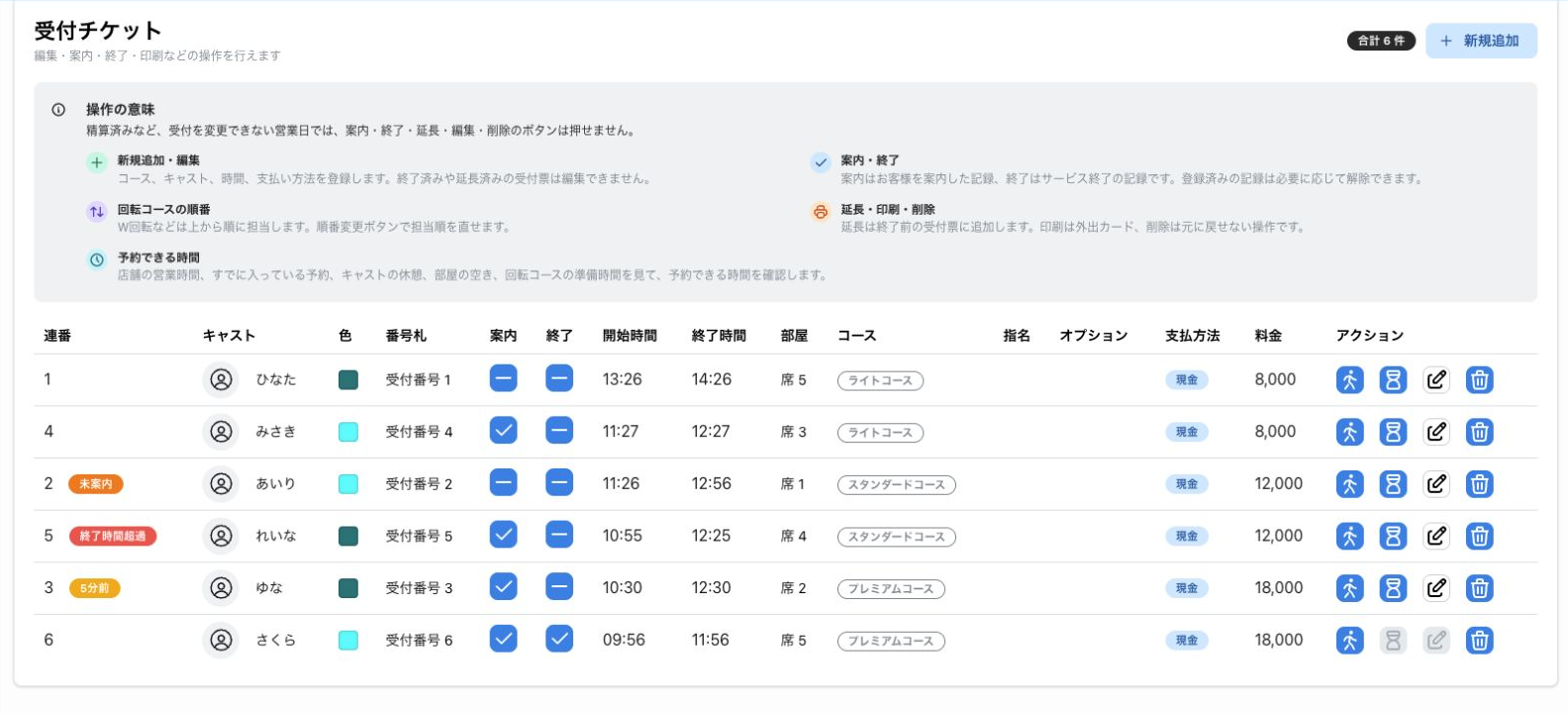Delete the ticket for みさき
Image resolution: width=1568 pixels, height=713 pixels.
click(1480, 432)
